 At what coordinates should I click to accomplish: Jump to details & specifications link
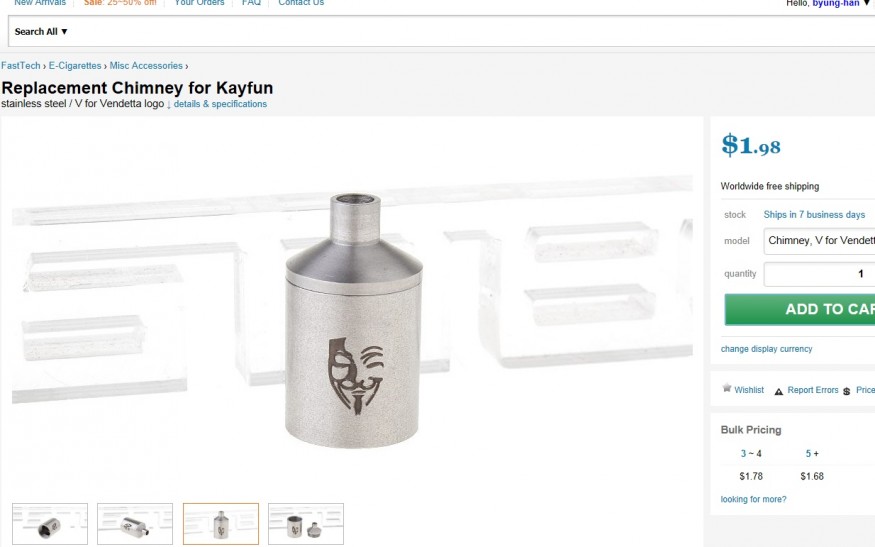[x=220, y=104]
